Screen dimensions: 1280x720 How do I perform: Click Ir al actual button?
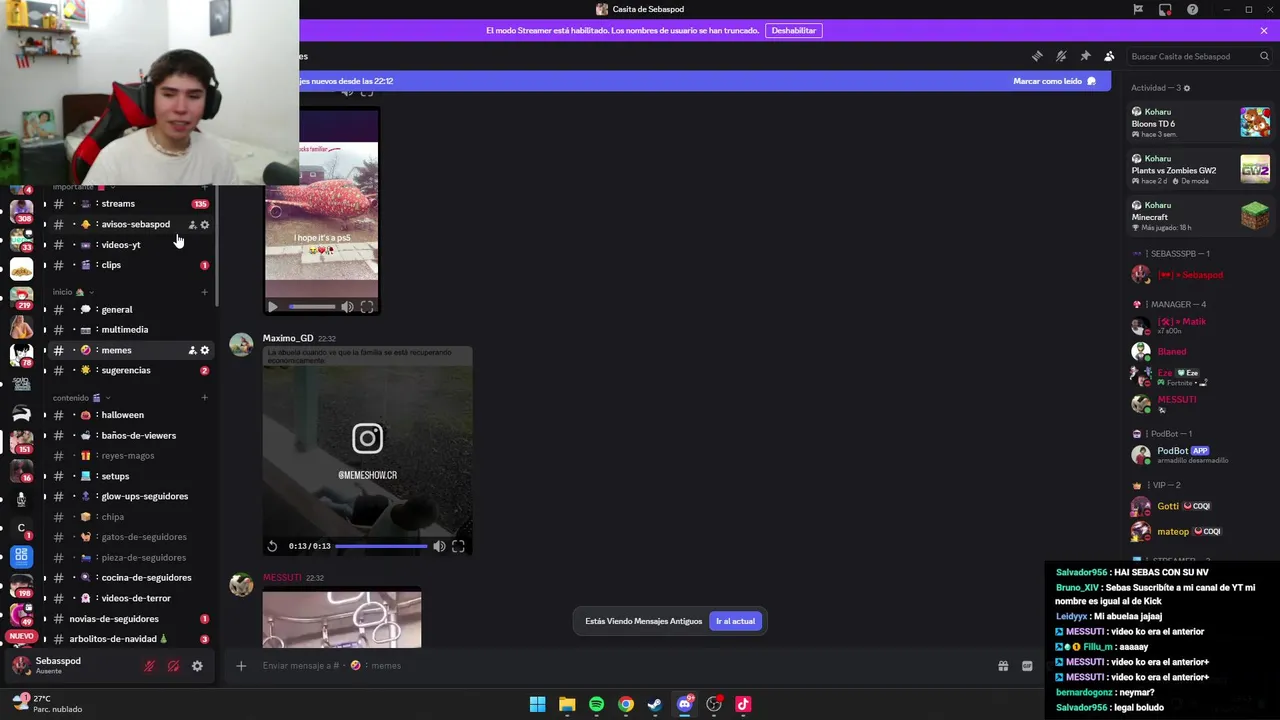point(735,621)
